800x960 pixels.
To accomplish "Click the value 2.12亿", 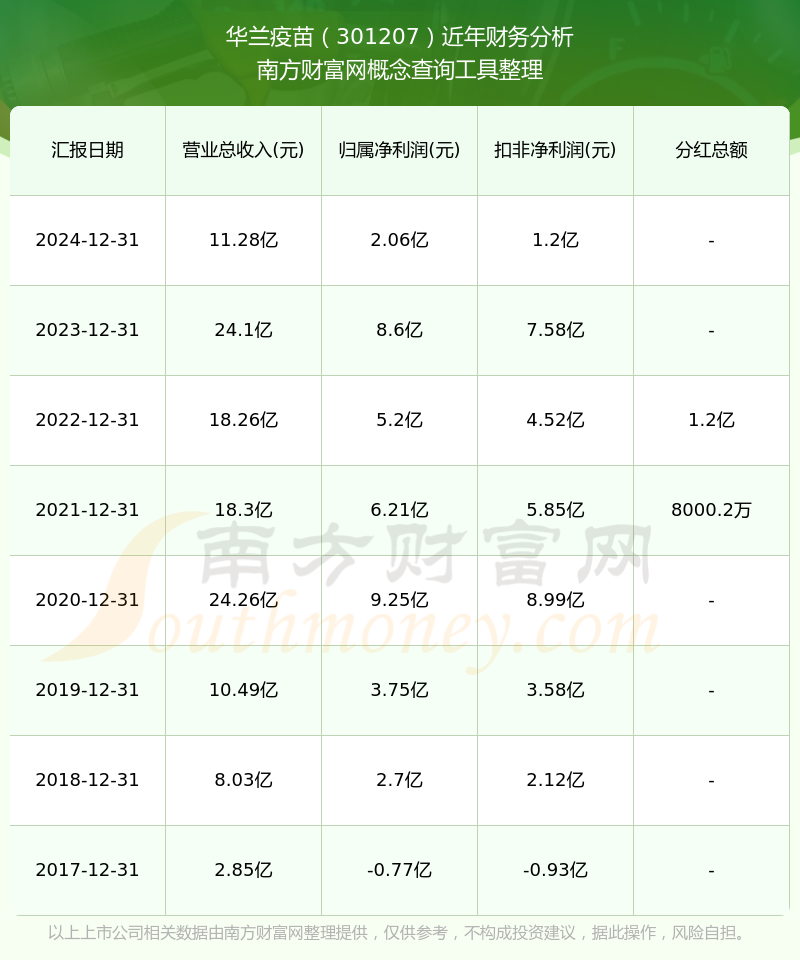I will [x=555, y=780].
